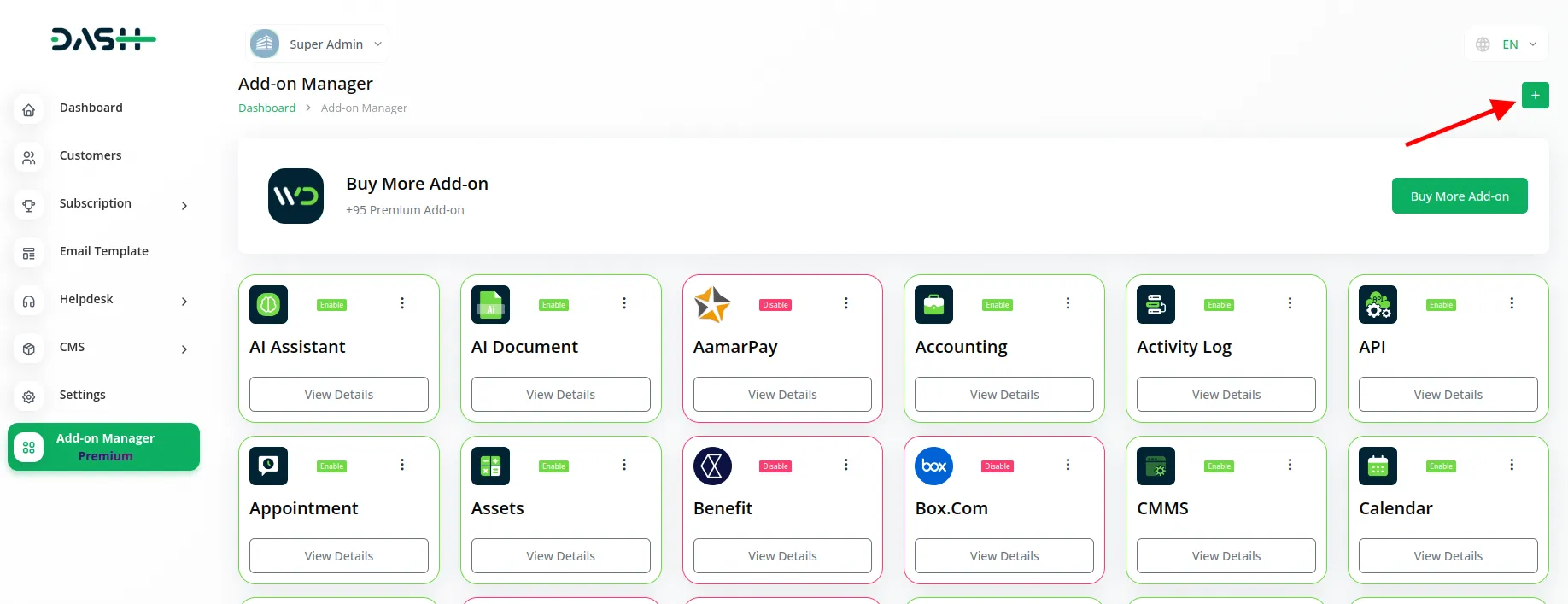The width and height of the screenshot is (1568, 604).
Task: Expand the CMS menu
Action: 102,348
